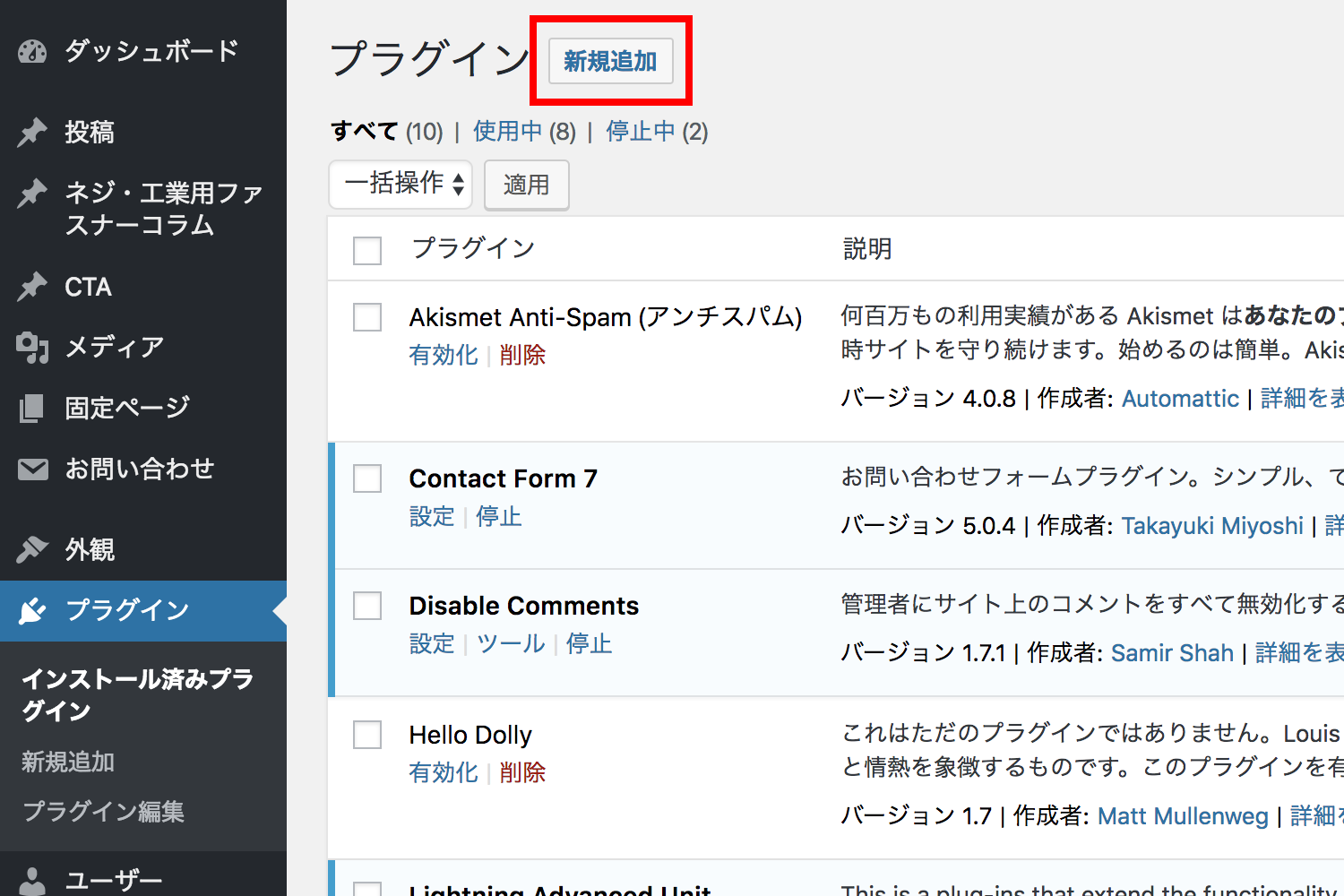Click the バージョン 1.7.1 text

click(923, 653)
